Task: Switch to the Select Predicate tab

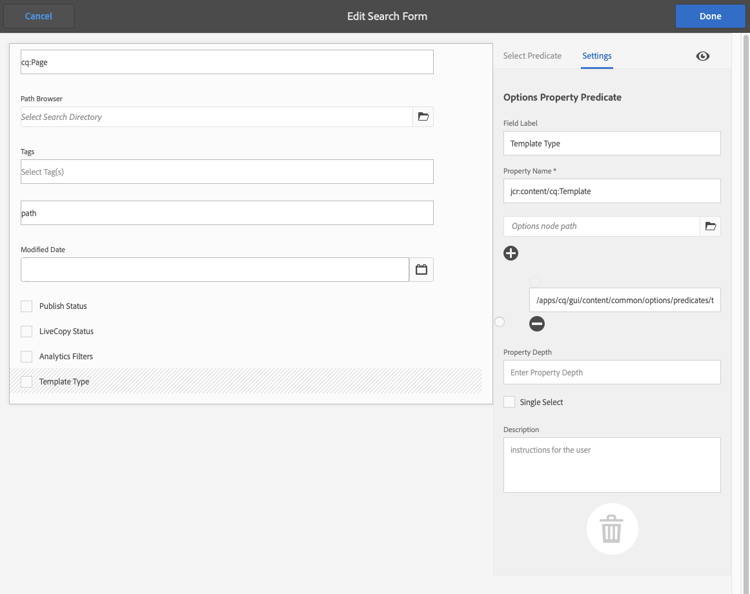Action: [x=532, y=56]
